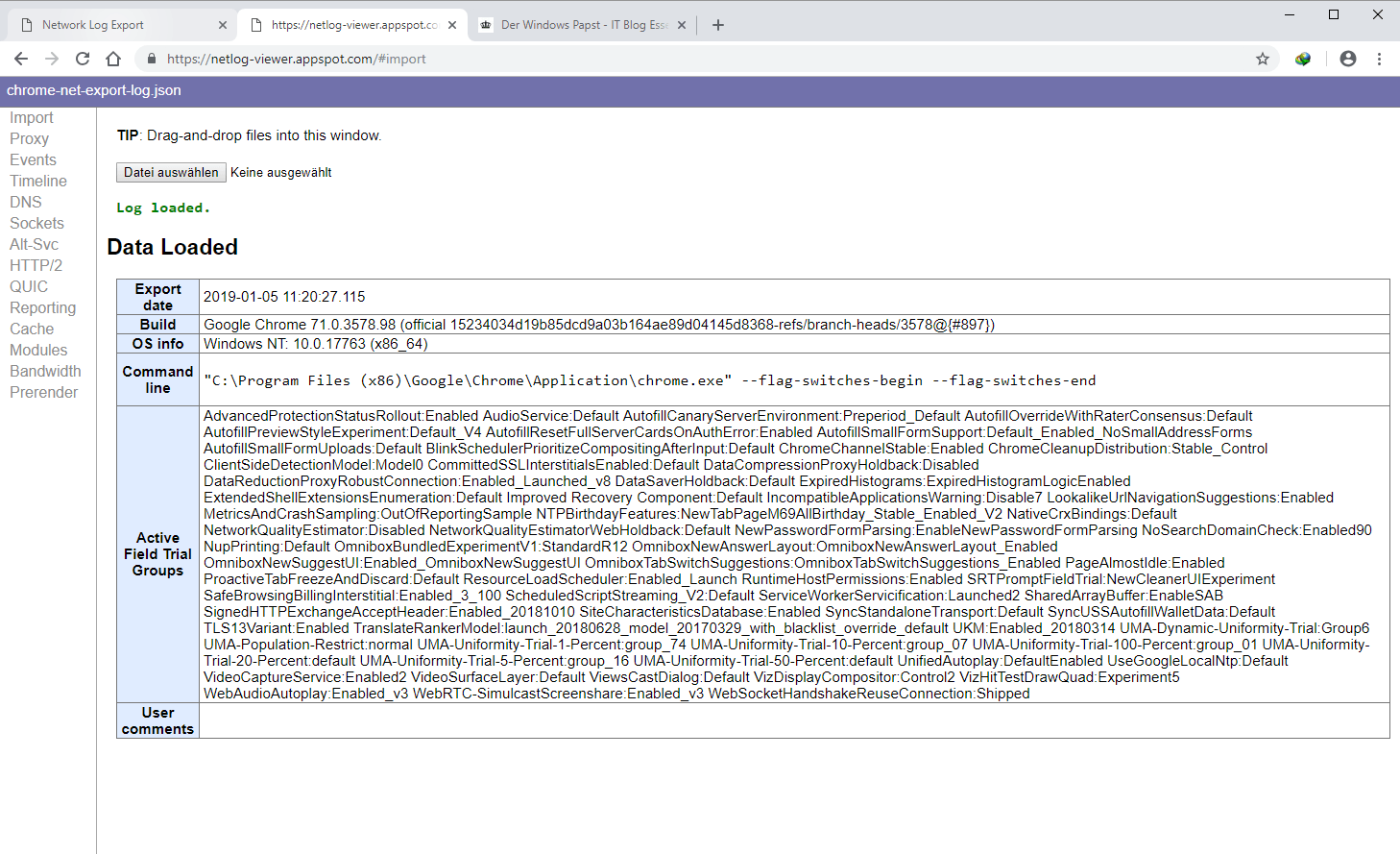1400x854 pixels.
Task: Go to the browser home page
Action: pos(113,59)
